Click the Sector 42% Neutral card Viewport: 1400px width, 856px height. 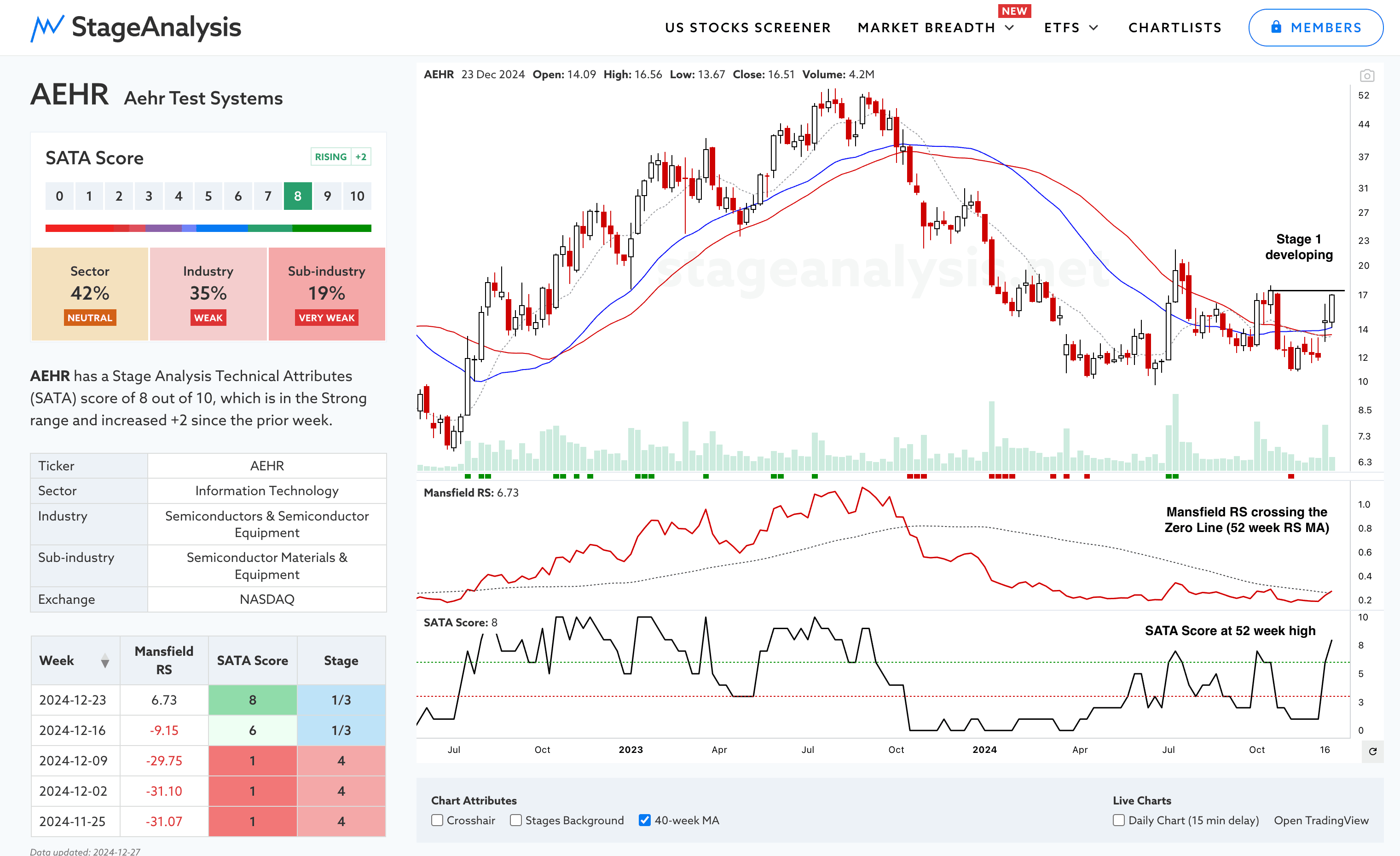click(x=90, y=294)
